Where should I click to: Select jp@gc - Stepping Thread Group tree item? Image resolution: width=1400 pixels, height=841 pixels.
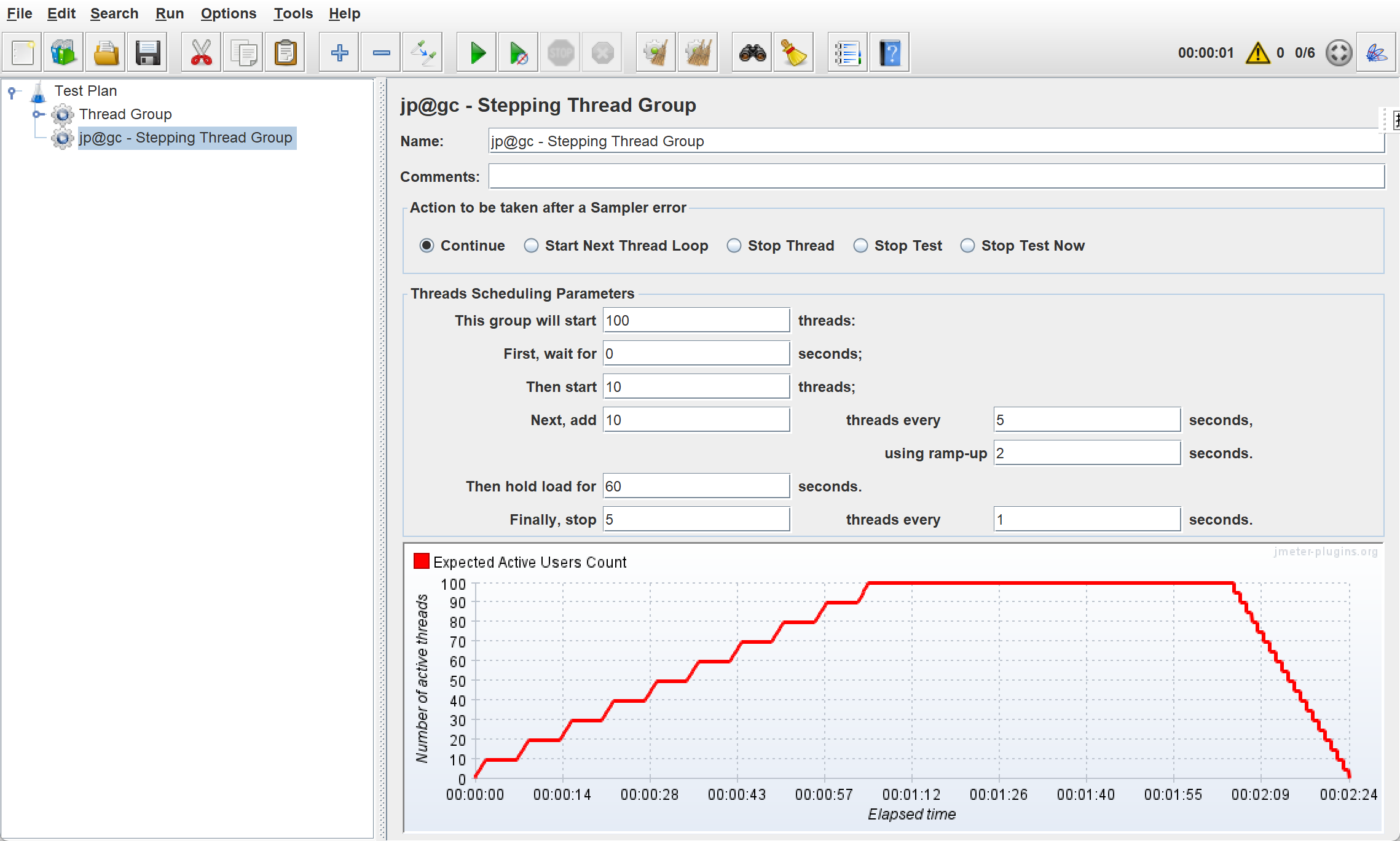coord(185,138)
